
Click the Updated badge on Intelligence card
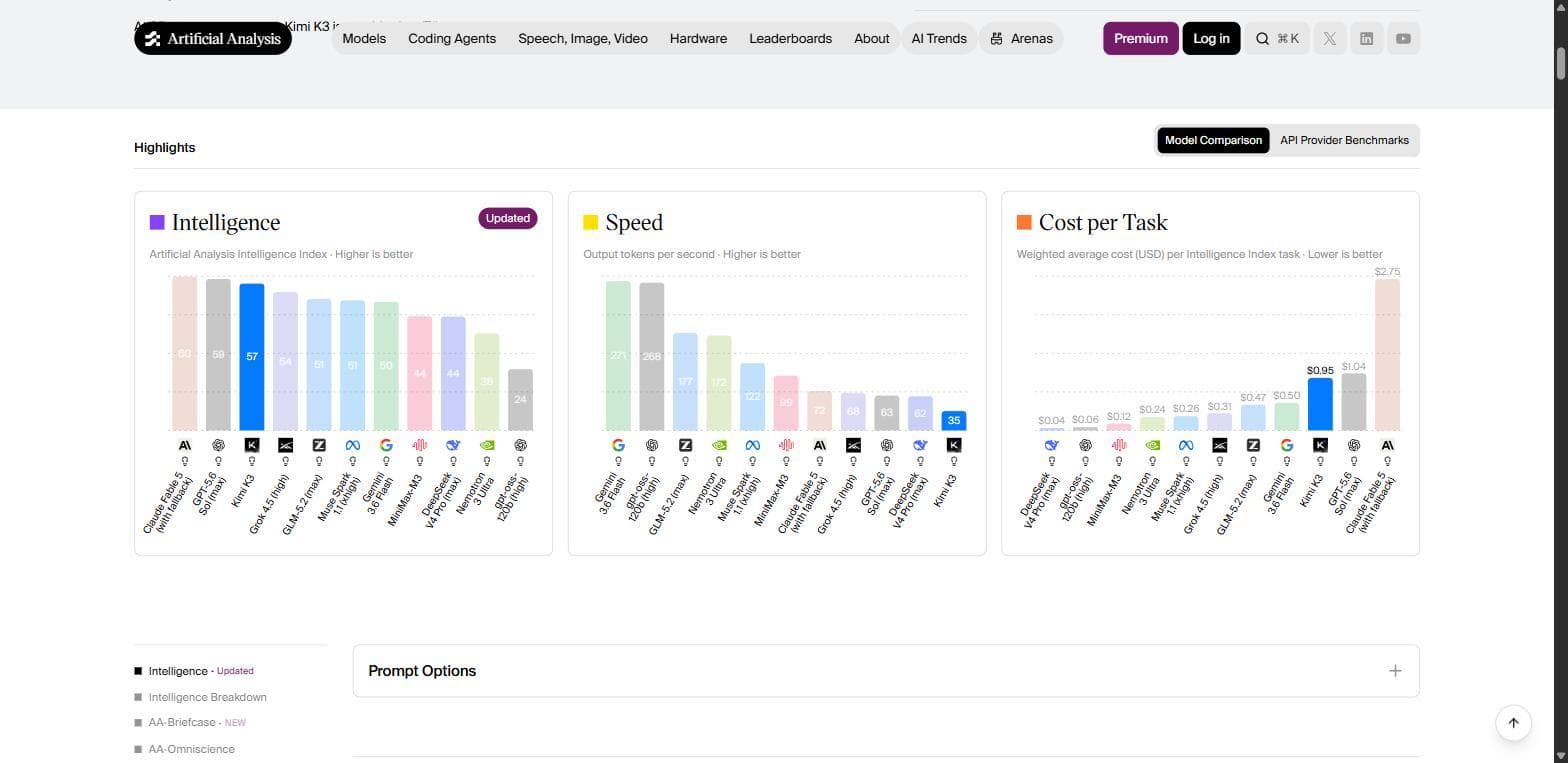pos(508,218)
